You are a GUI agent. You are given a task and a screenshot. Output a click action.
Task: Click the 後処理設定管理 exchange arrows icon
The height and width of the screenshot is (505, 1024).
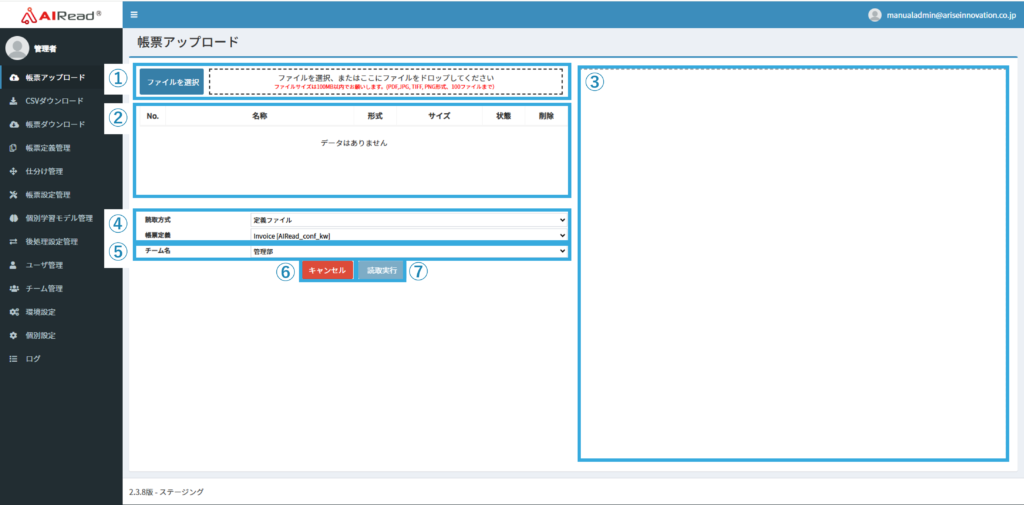(x=13, y=242)
